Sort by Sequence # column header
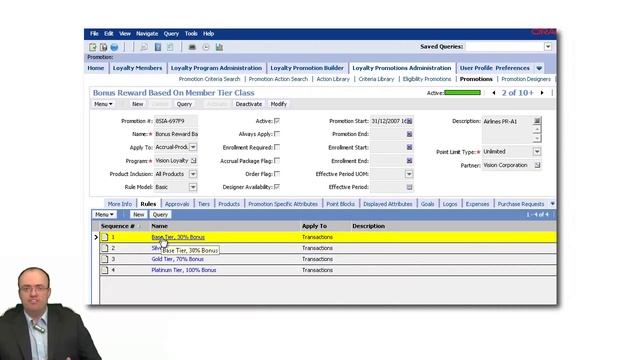This screenshot has width=640, height=360. coord(118,226)
